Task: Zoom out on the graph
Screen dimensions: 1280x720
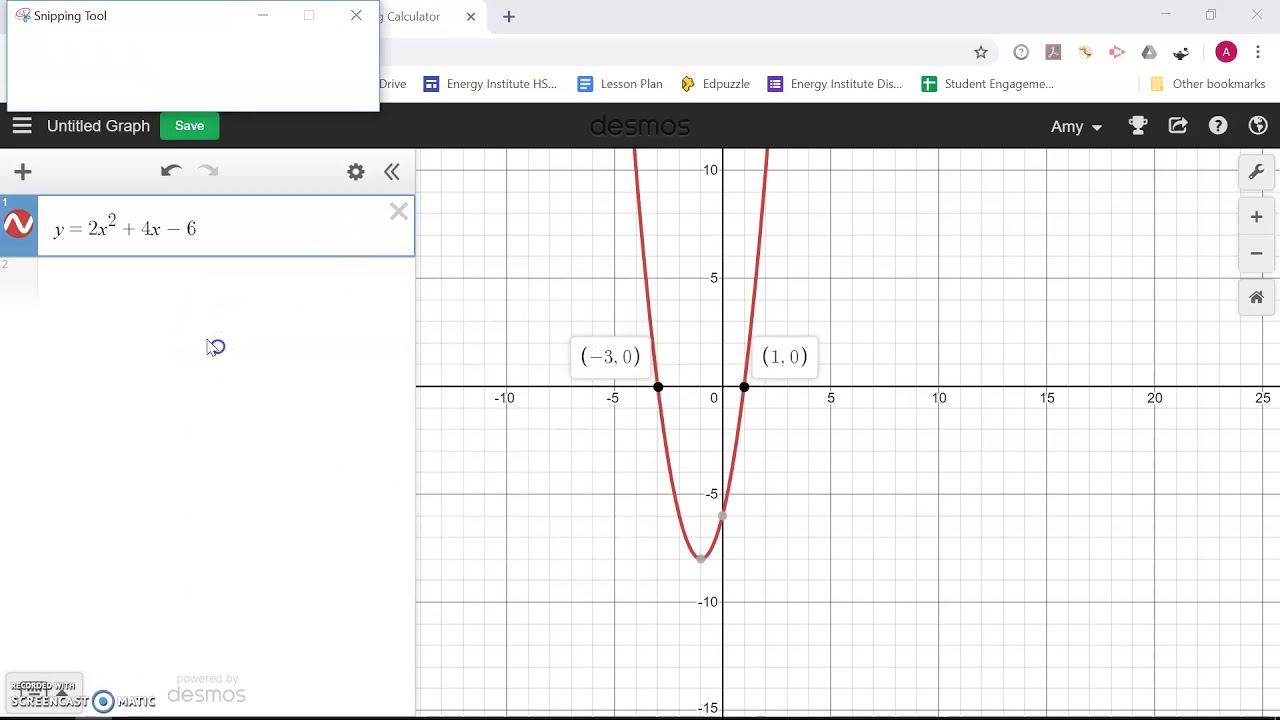Action: pos(1257,254)
